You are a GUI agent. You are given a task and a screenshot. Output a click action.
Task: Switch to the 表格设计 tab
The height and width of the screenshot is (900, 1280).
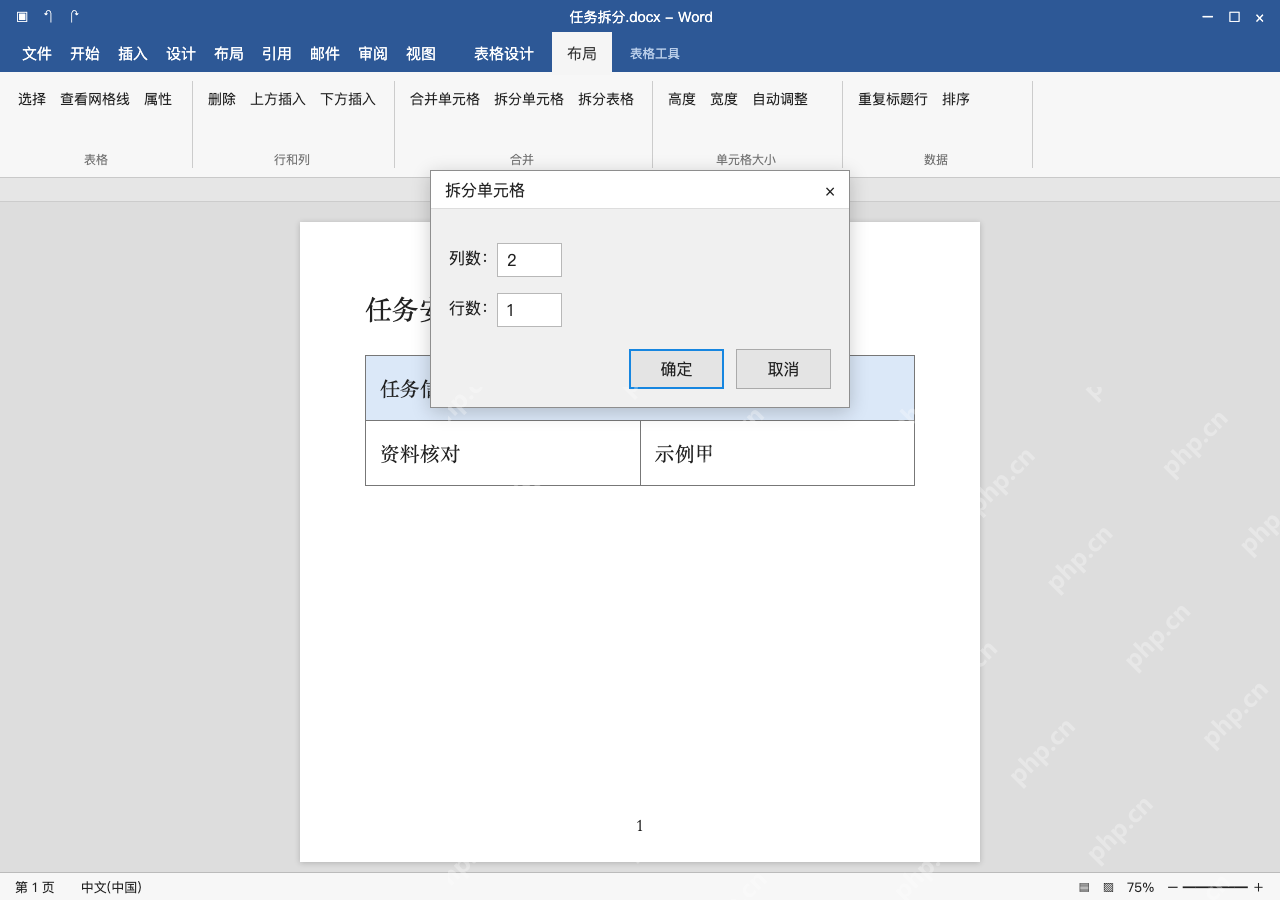coord(504,54)
